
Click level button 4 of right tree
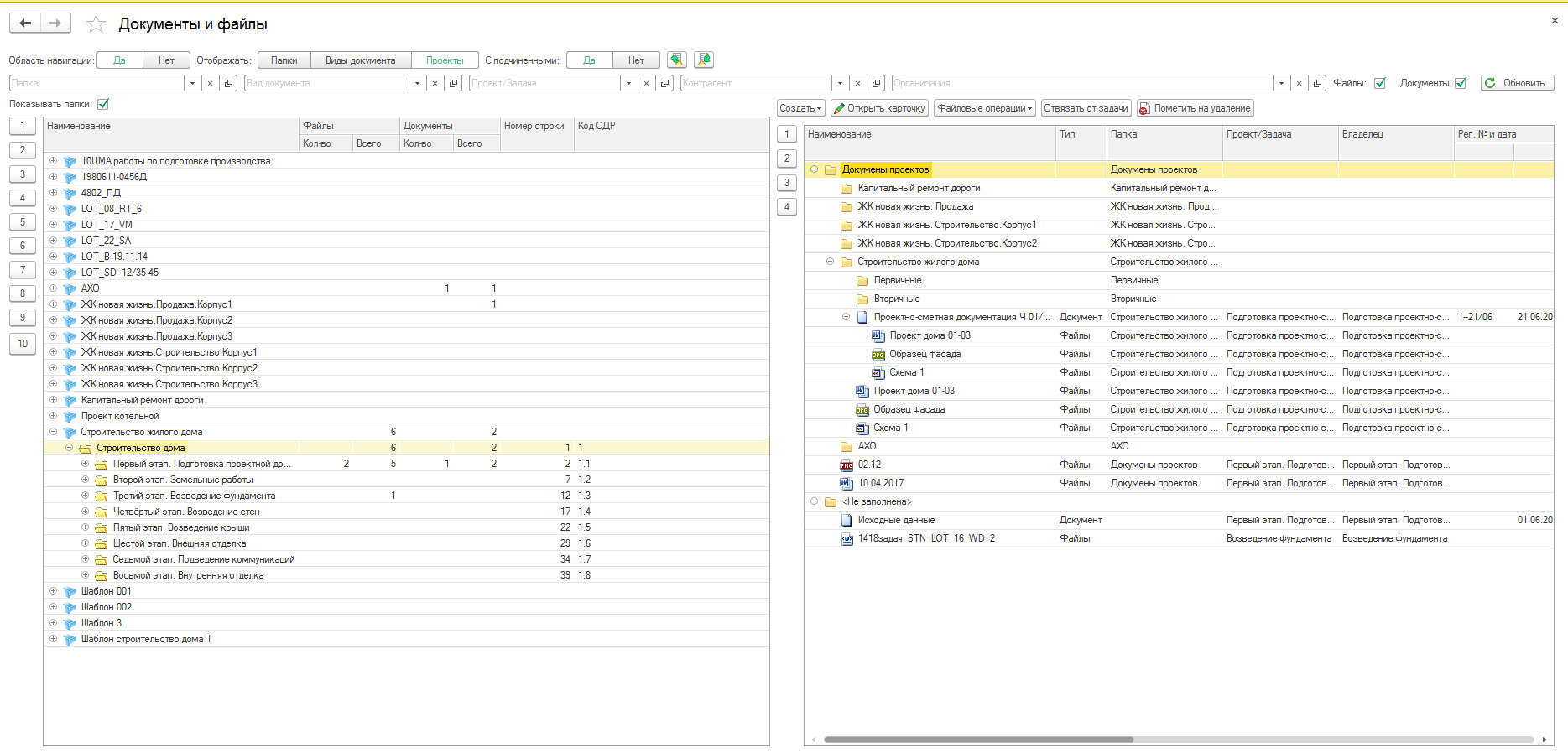click(787, 206)
